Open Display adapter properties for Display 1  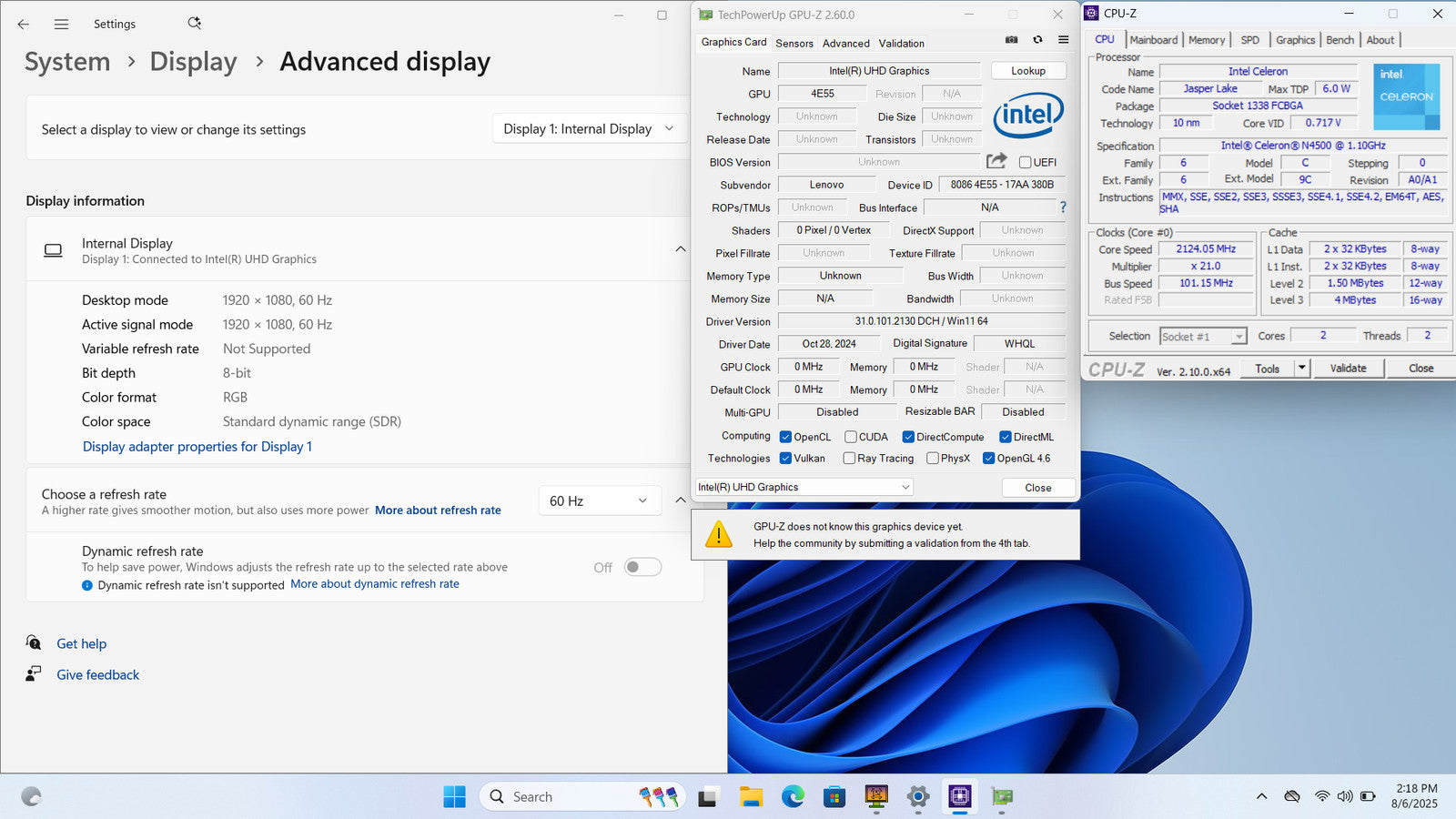[197, 447]
